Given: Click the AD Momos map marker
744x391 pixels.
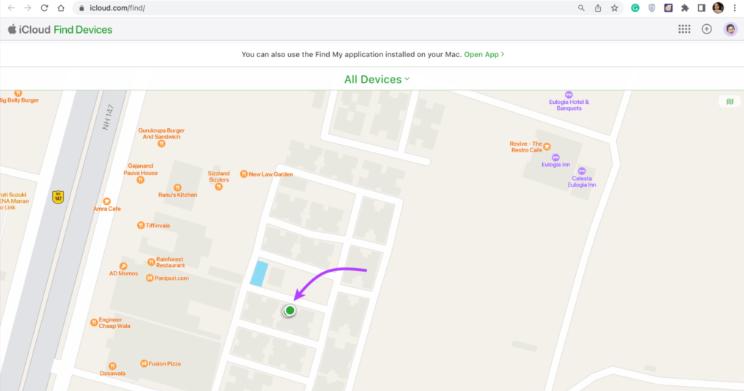Looking at the screenshot, I should (x=123, y=266).
